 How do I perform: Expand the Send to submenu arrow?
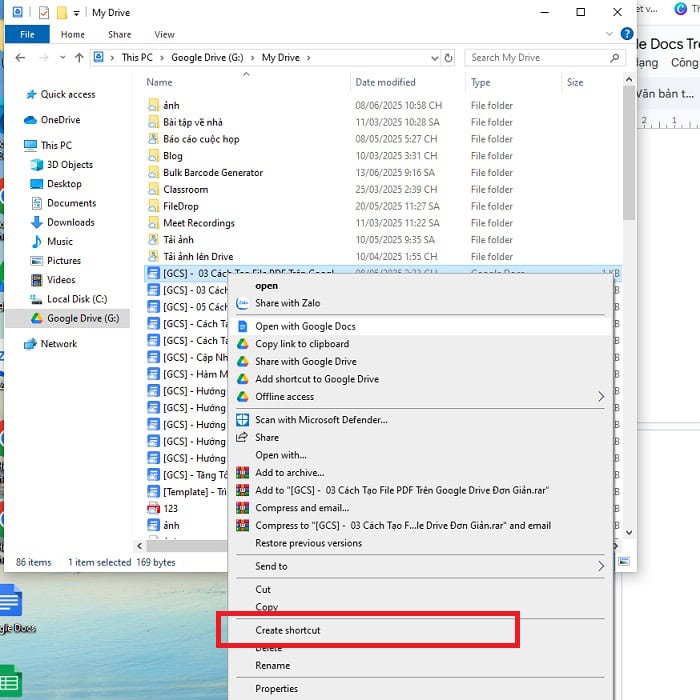coord(600,566)
